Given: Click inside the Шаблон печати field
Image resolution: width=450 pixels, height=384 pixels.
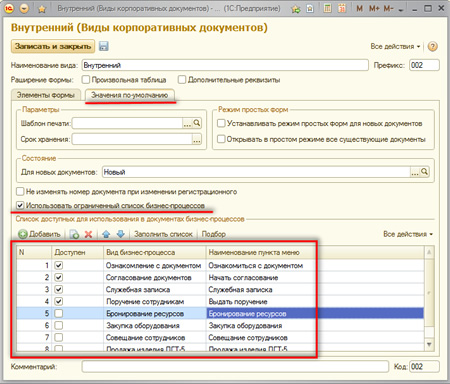Looking at the screenshot, I should (x=127, y=123).
